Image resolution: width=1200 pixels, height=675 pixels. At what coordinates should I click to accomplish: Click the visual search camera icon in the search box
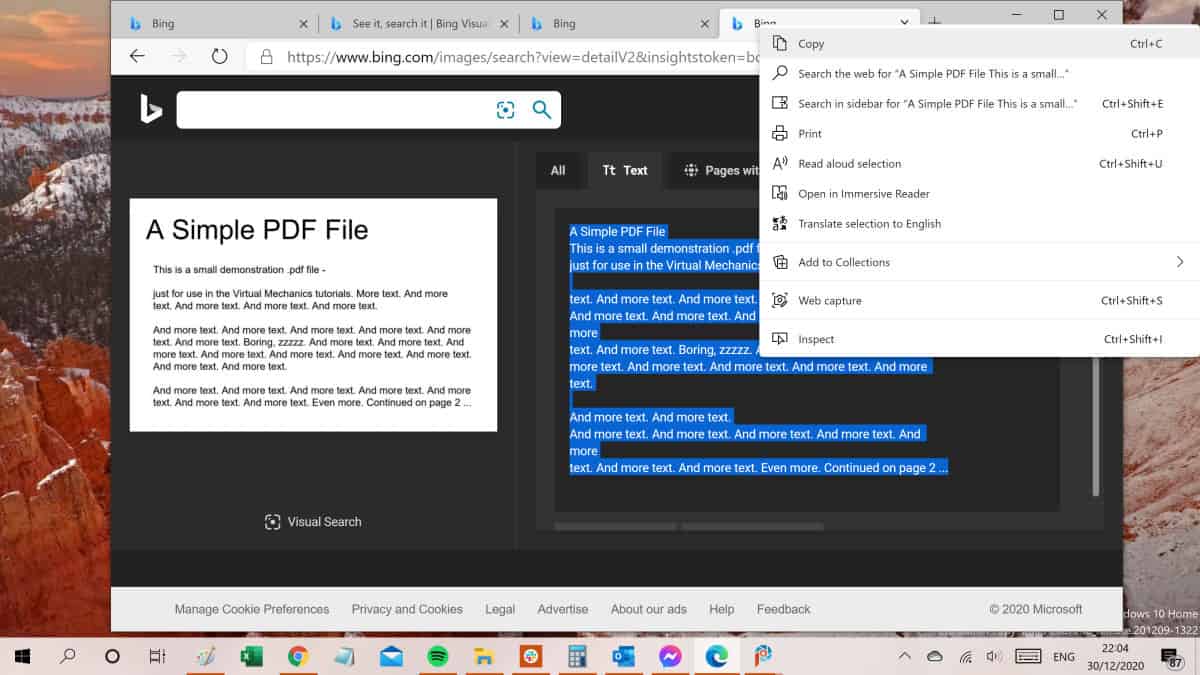[x=505, y=110]
